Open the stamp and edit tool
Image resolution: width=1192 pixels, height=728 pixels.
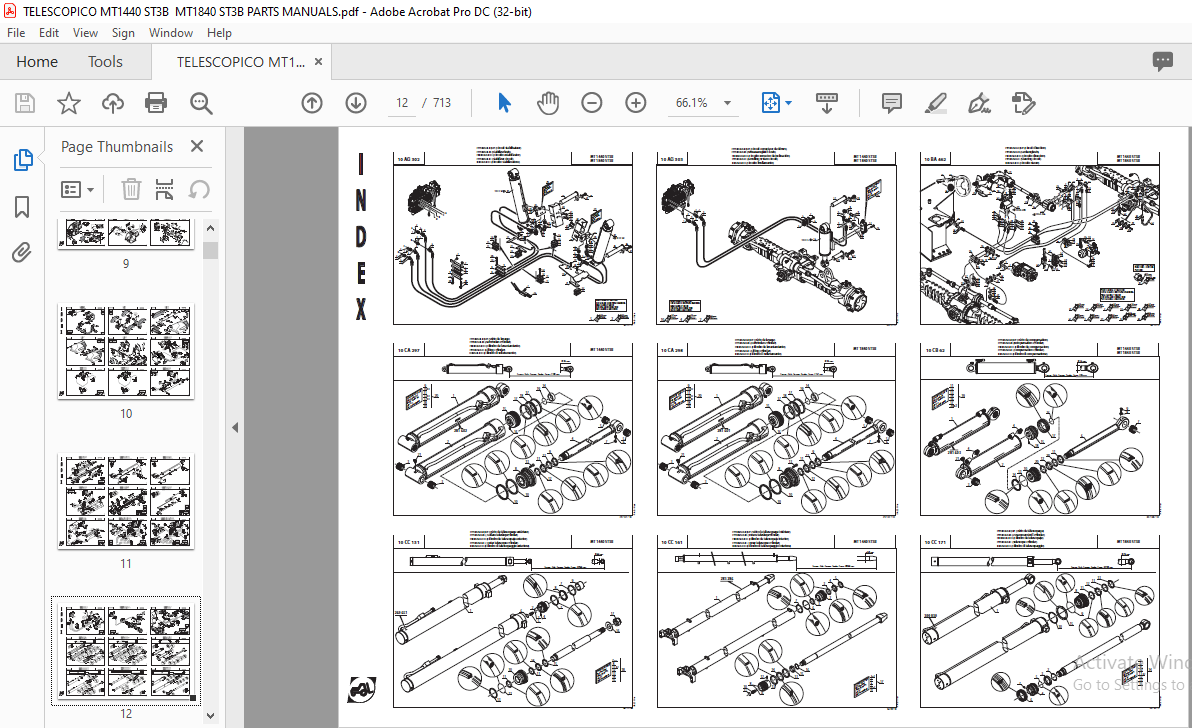pyautogui.click(x=1023, y=103)
